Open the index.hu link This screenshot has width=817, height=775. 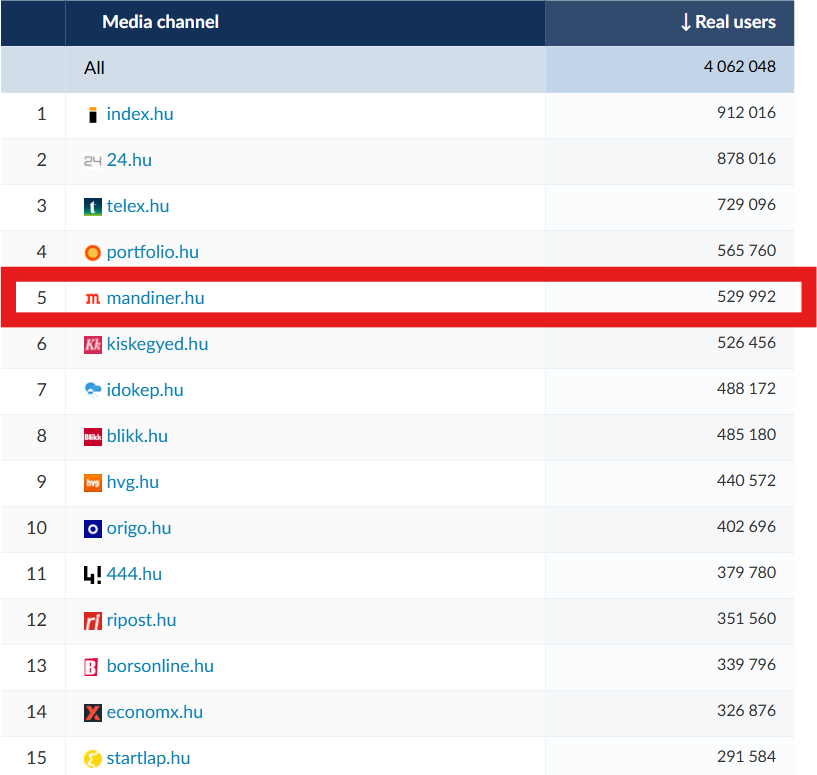pyautogui.click(x=140, y=114)
